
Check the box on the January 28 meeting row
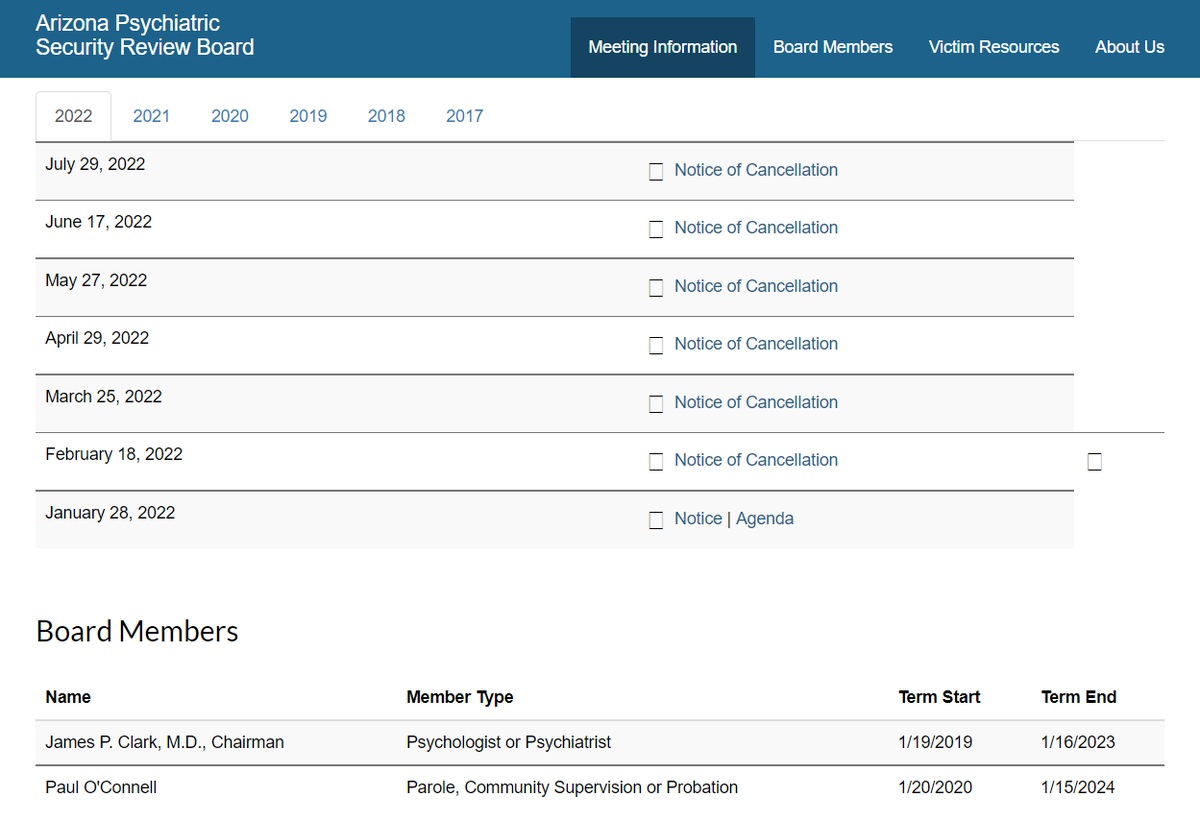[x=656, y=520]
